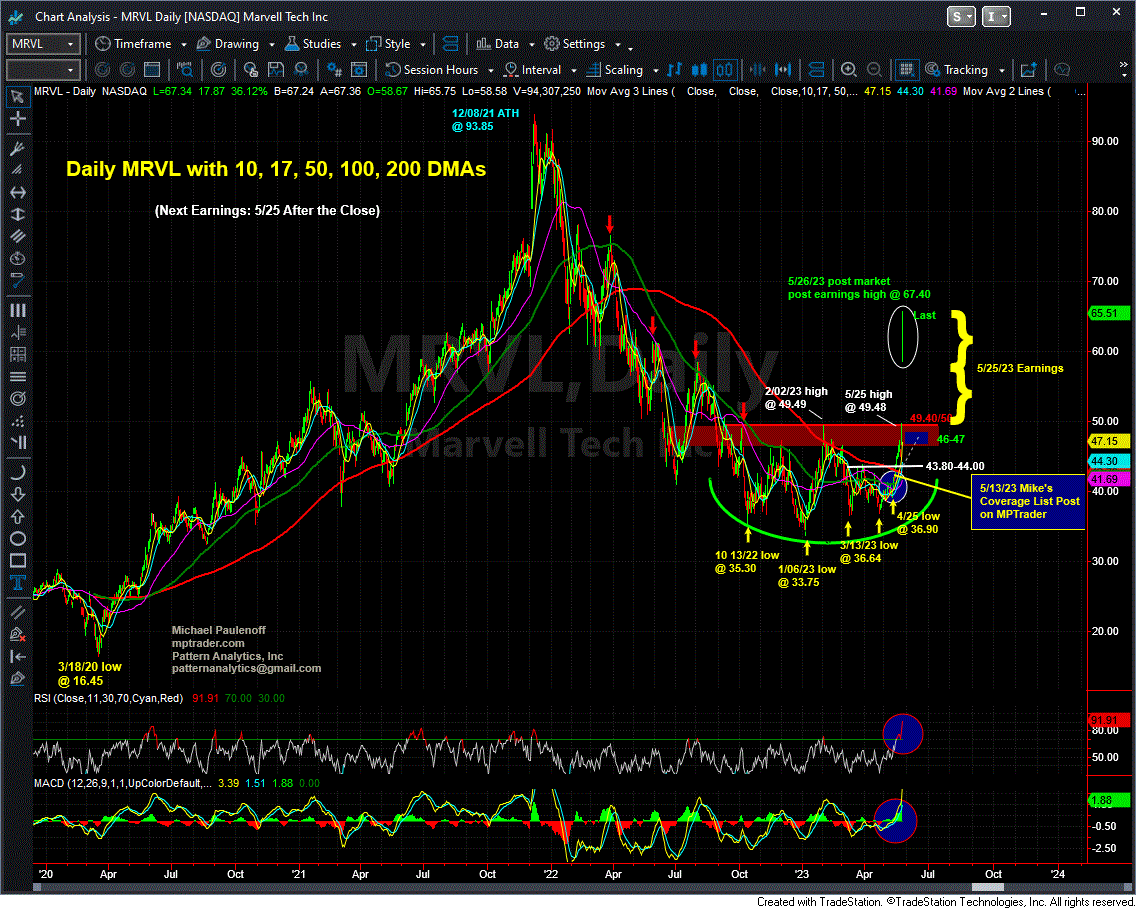Open the Studies menu
The image size is (1136, 908).
pos(322,44)
